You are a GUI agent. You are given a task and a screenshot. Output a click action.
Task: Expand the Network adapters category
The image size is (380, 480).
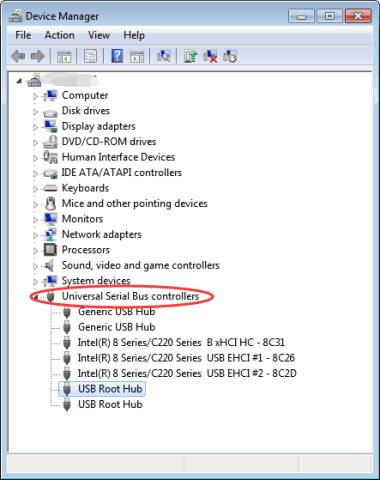click(35, 235)
